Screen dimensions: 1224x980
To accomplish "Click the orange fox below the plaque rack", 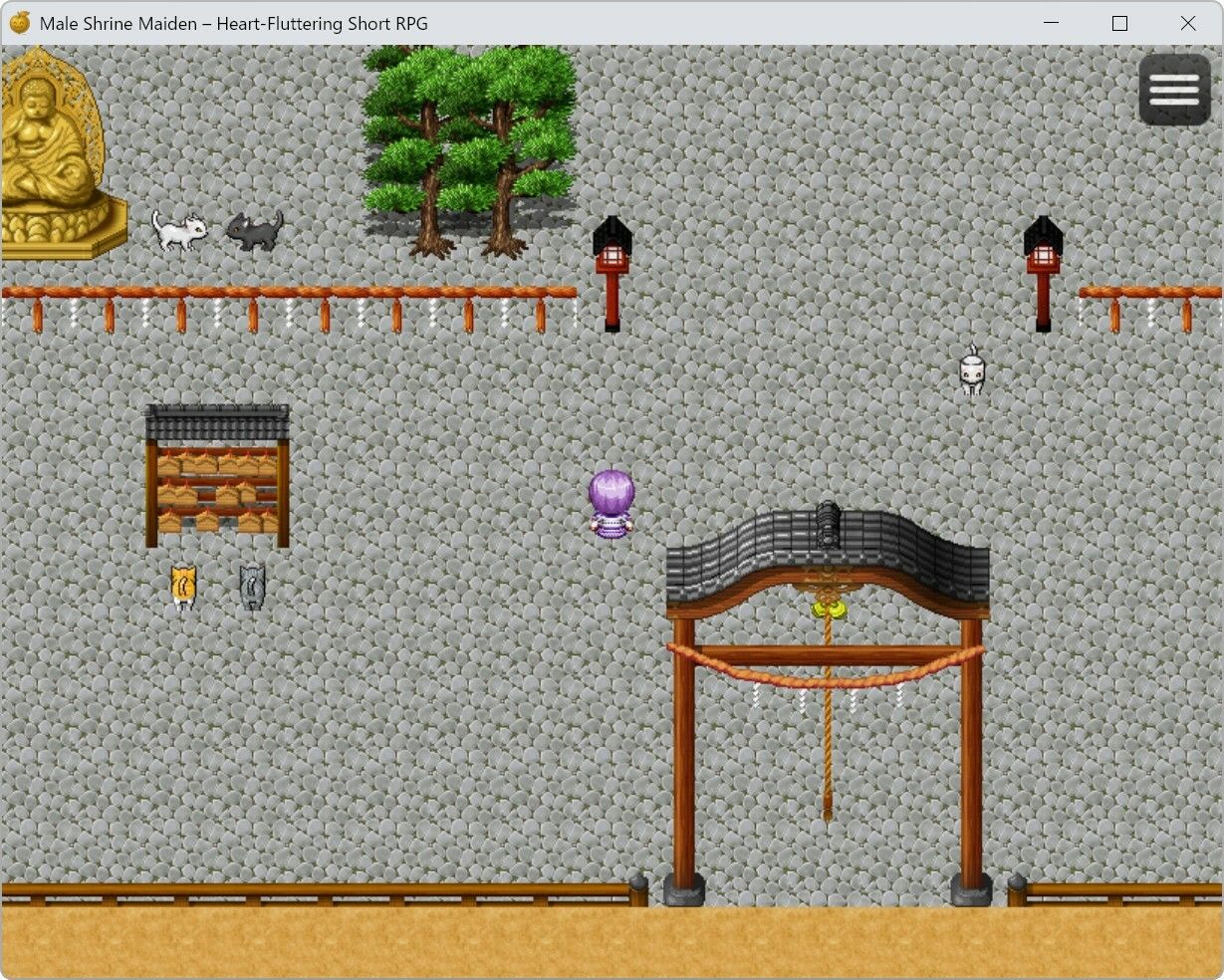I will point(181,587).
